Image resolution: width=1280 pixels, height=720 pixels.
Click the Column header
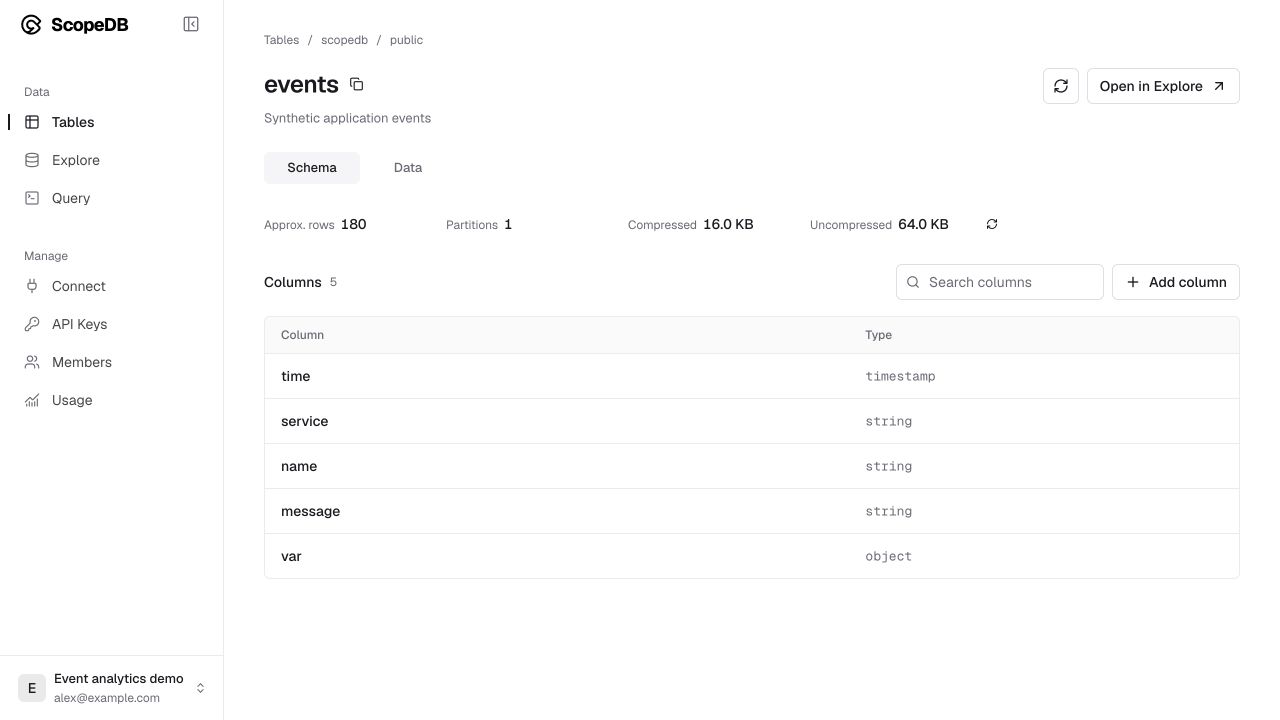302,335
